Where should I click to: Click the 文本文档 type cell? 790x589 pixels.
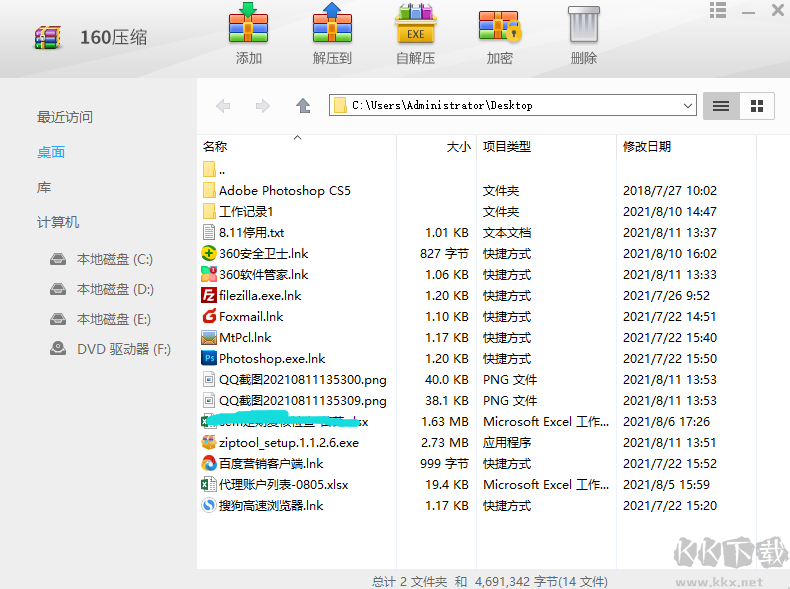coord(507,233)
